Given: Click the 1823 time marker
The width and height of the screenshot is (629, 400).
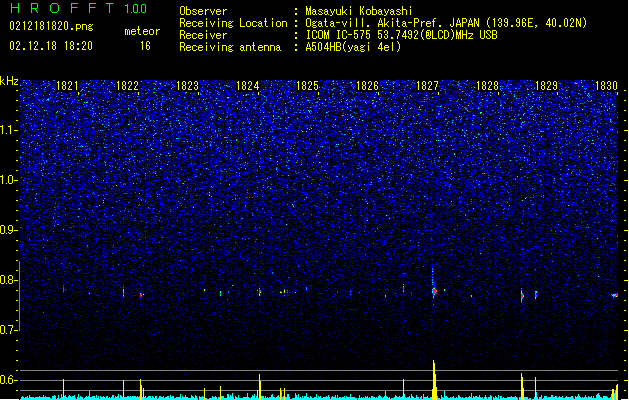Looking at the screenshot, I should pyautogui.click(x=187, y=86).
